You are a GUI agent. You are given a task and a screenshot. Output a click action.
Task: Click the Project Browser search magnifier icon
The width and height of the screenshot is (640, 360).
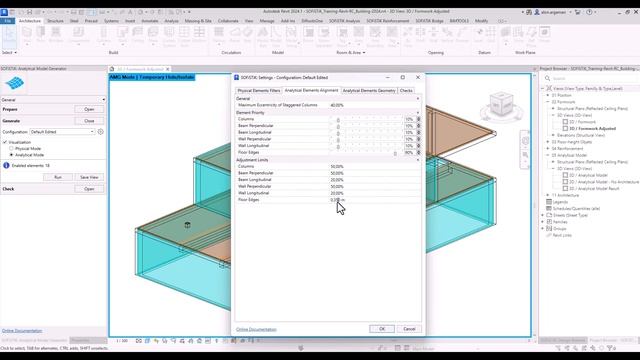tap(548, 78)
